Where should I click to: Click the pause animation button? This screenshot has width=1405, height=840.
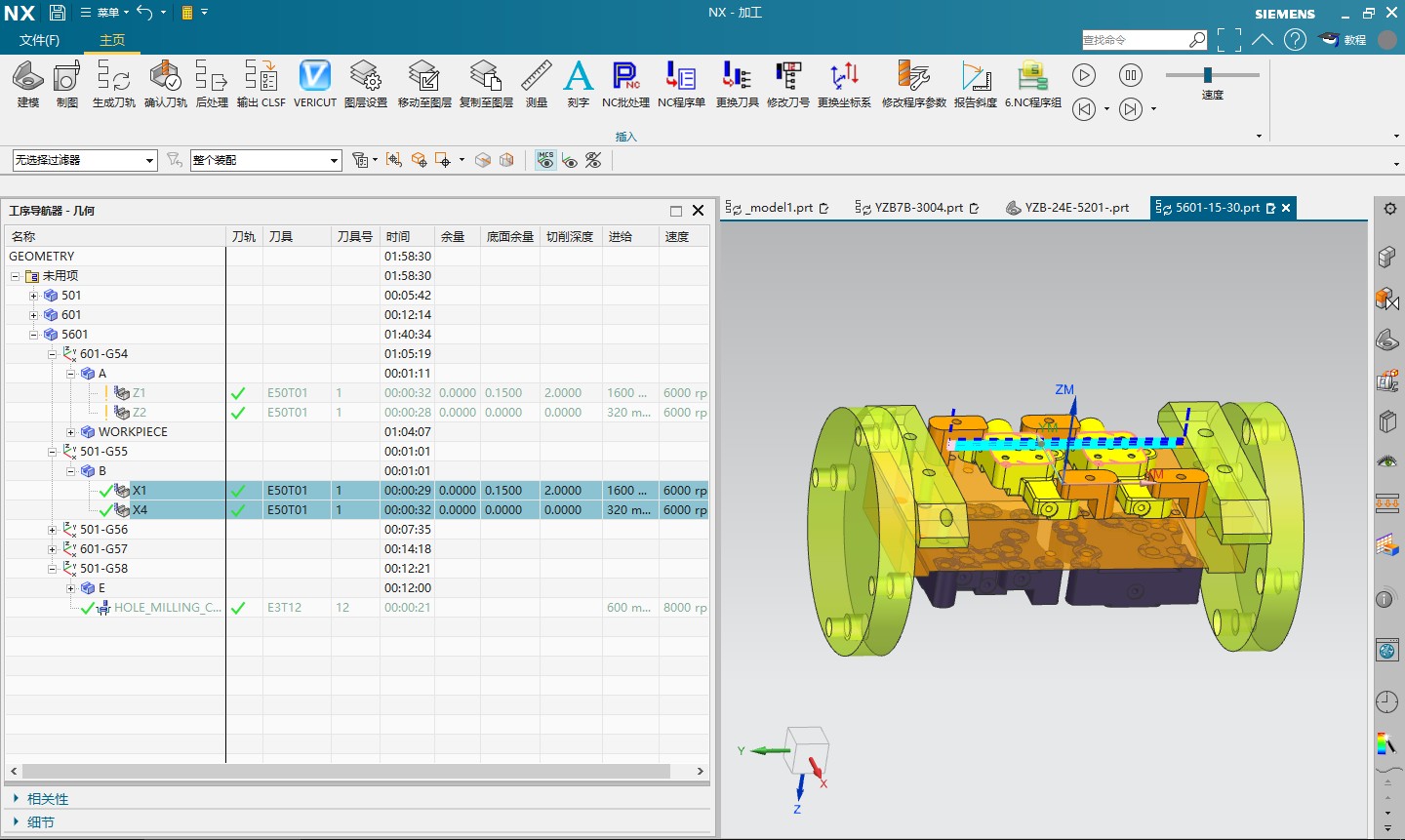1130,75
